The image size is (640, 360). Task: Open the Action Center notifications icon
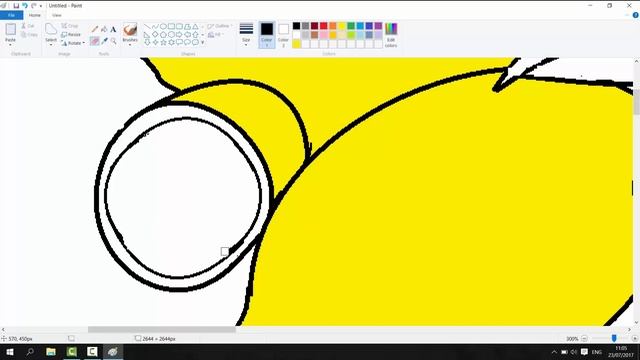(584, 352)
